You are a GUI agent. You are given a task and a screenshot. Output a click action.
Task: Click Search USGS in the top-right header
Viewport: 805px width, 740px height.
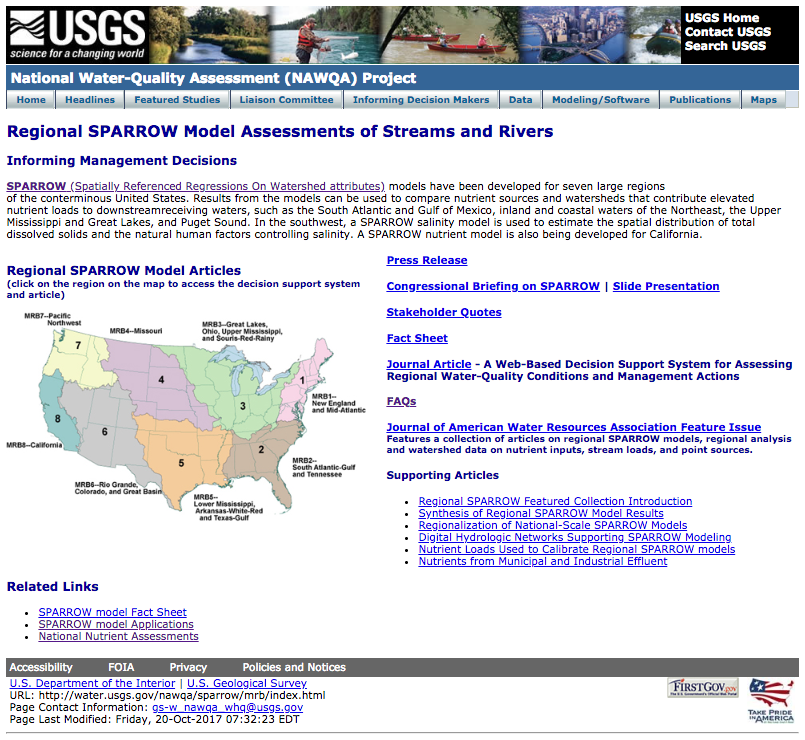click(724, 45)
